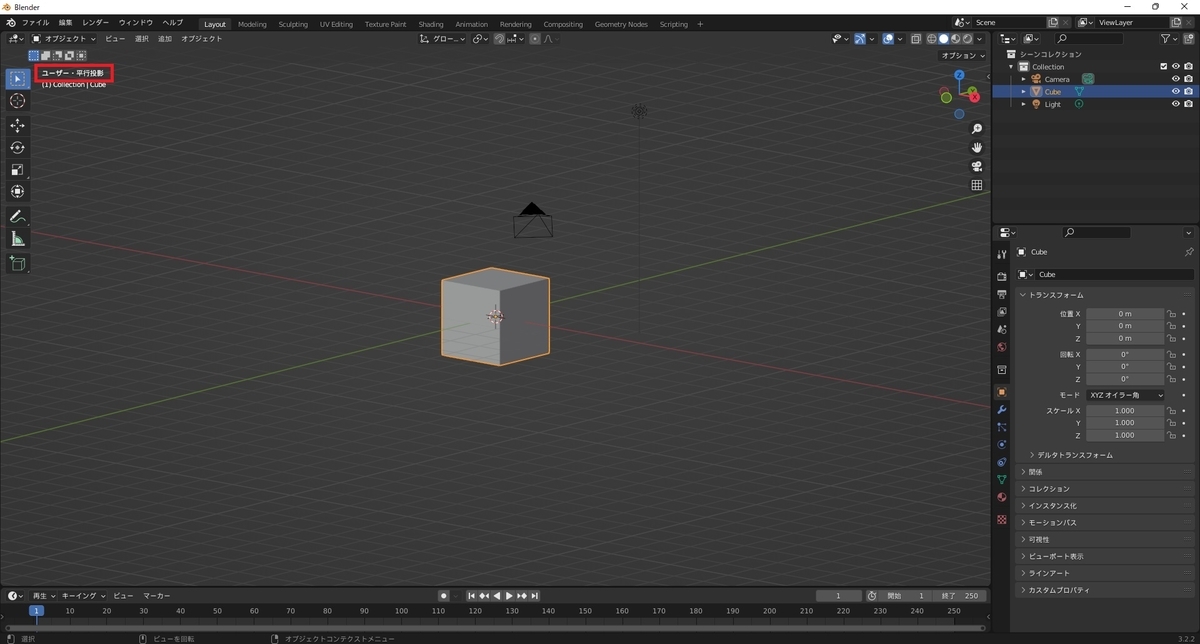This screenshot has height=644, width=1200.
Task: Open the キーイング menu in timeline
Action: (x=81, y=596)
